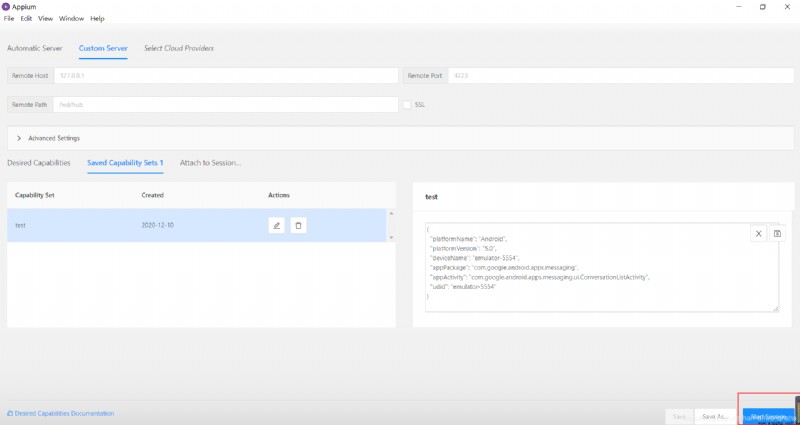Focus the Remote Path field
This screenshot has width=800, height=425.
tap(226, 105)
